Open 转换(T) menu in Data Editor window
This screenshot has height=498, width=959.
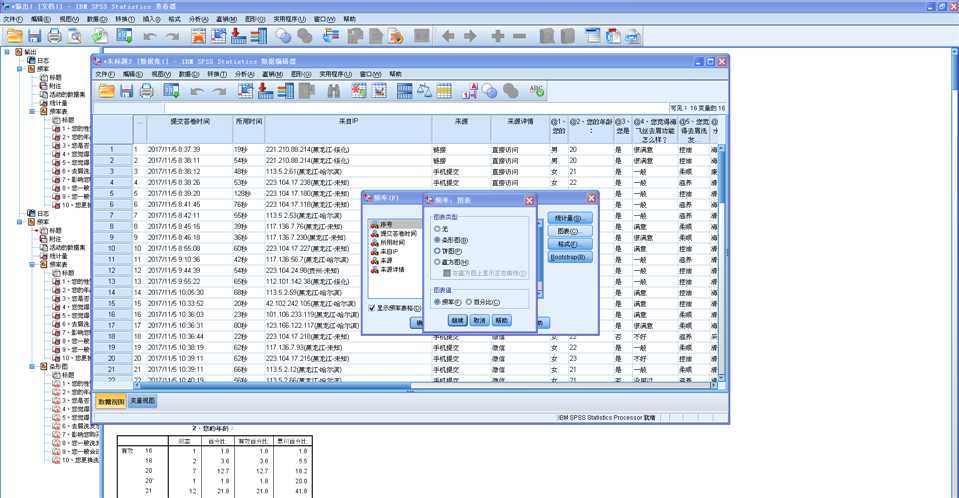[217, 74]
